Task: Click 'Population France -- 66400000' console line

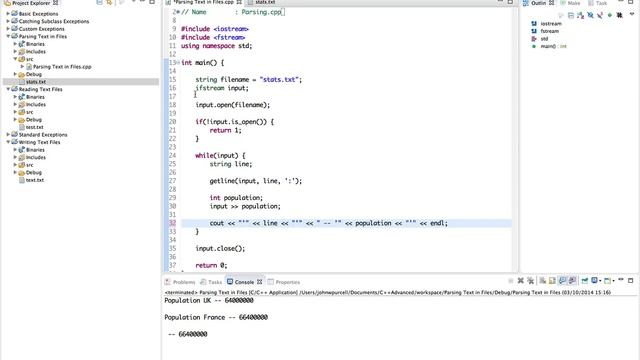Action: [x=216, y=317]
